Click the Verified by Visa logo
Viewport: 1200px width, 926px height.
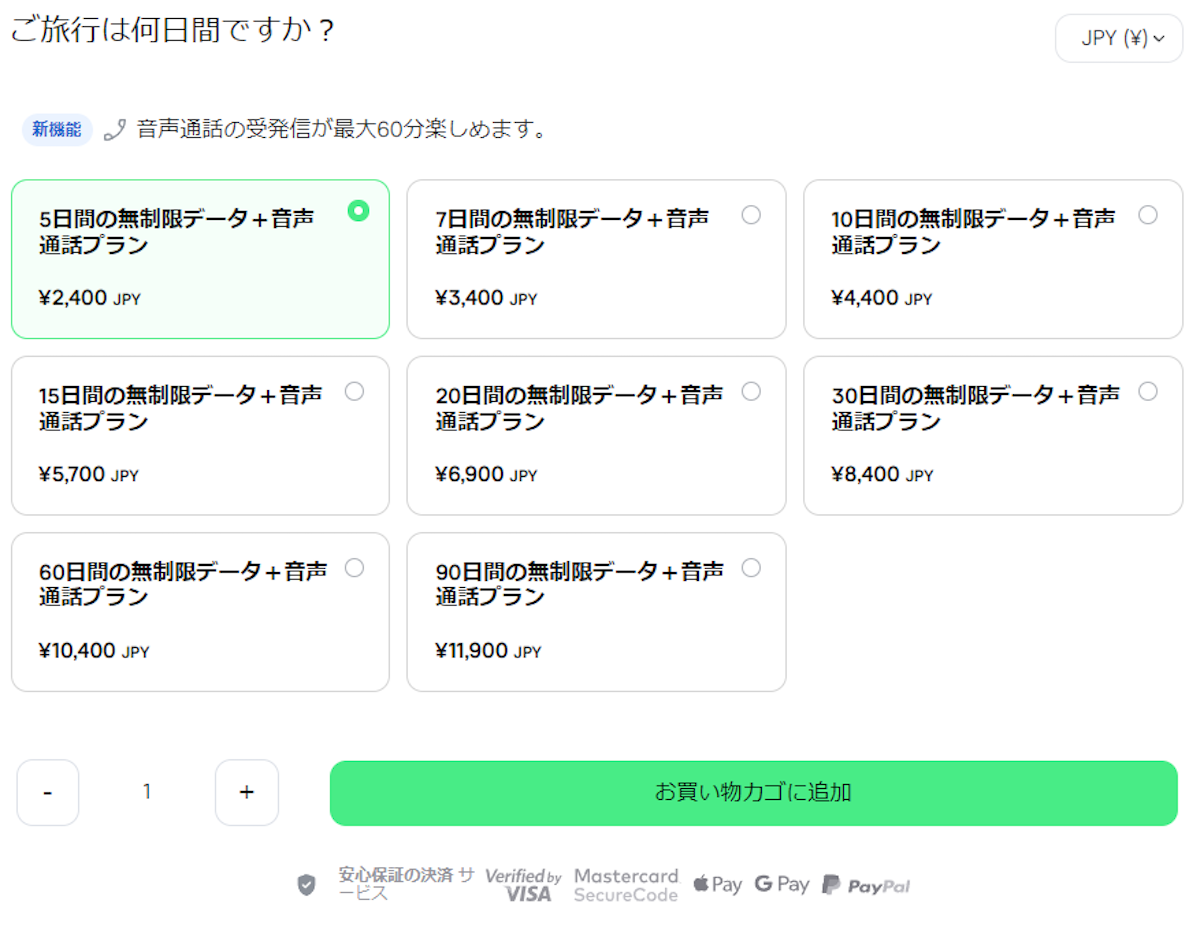[x=524, y=885]
